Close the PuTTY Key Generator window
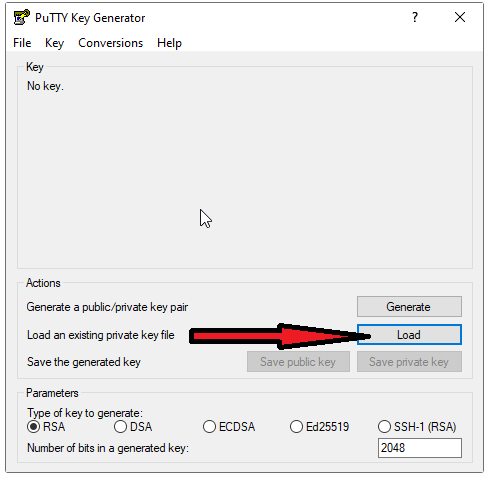This screenshot has height=478, width=488. pos(460,17)
